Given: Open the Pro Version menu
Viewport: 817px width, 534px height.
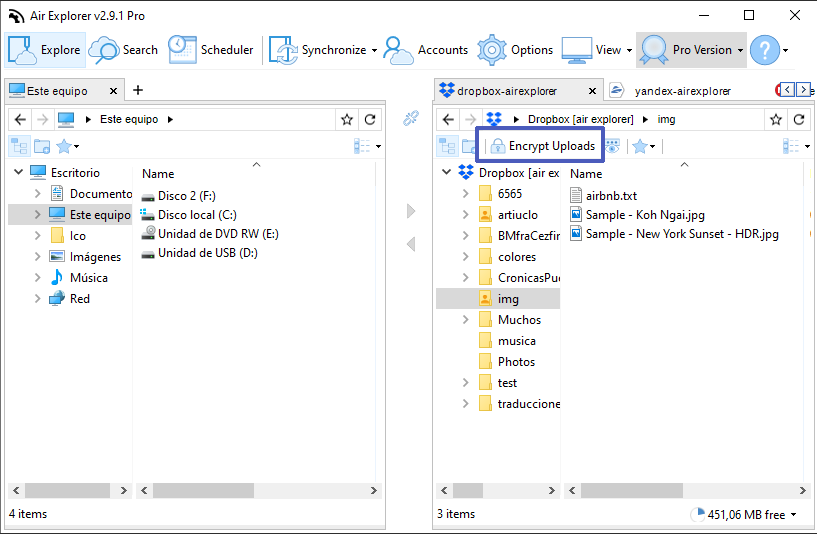Looking at the screenshot, I should [x=691, y=50].
